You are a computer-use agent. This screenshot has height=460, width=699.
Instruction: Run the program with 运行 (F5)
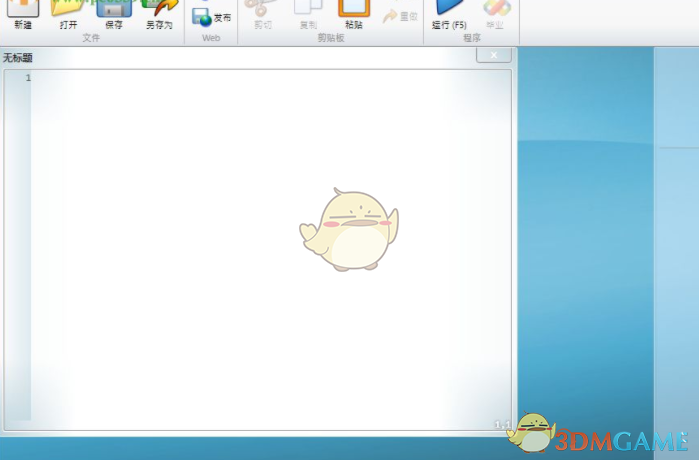click(449, 15)
